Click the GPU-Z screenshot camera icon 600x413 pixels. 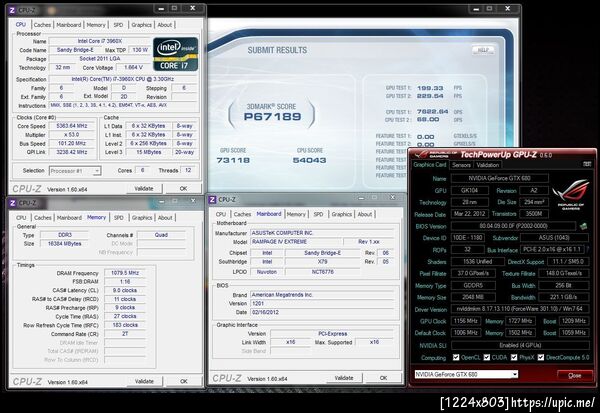pyautogui.click(x=587, y=164)
